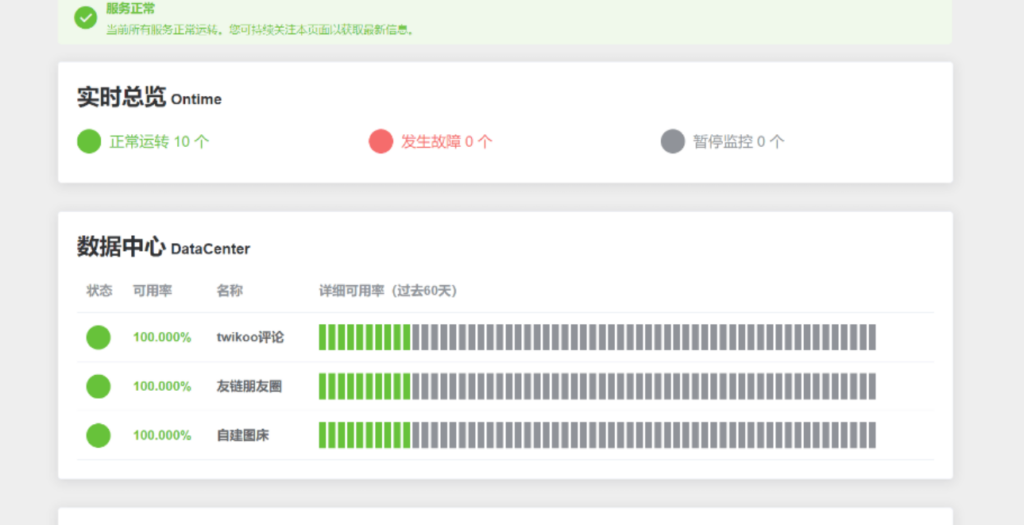Click the green checkmark icon in the banner
This screenshot has height=525, width=1024.
86,17
